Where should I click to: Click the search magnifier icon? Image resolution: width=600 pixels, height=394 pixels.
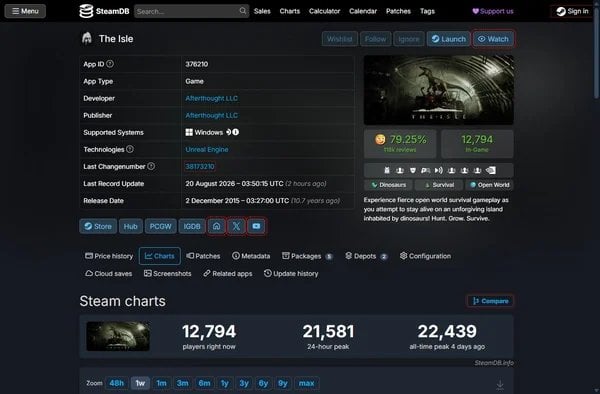click(243, 11)
